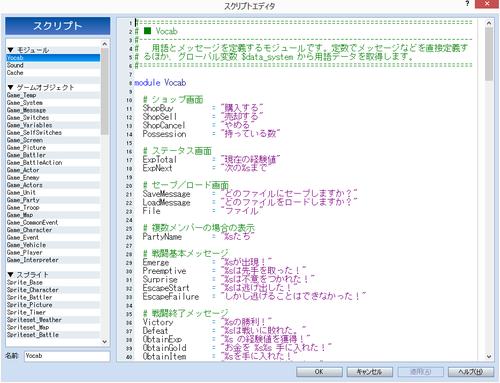The height and width of the screenshot is (383, 500).
Task: Click the code editor scroll up arrow
Action: point(489,23)
